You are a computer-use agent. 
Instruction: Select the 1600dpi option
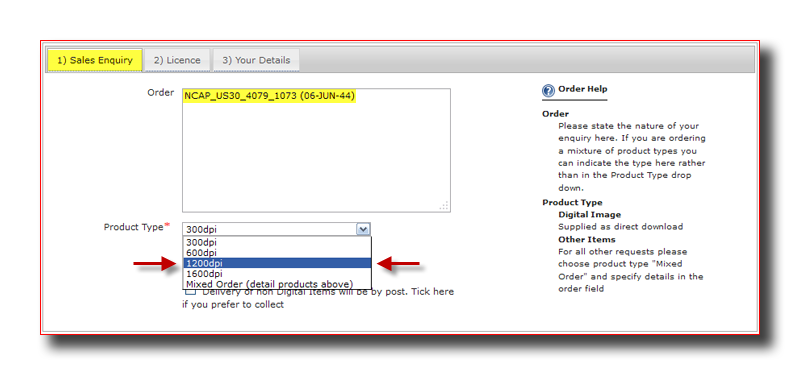point(277,273)
